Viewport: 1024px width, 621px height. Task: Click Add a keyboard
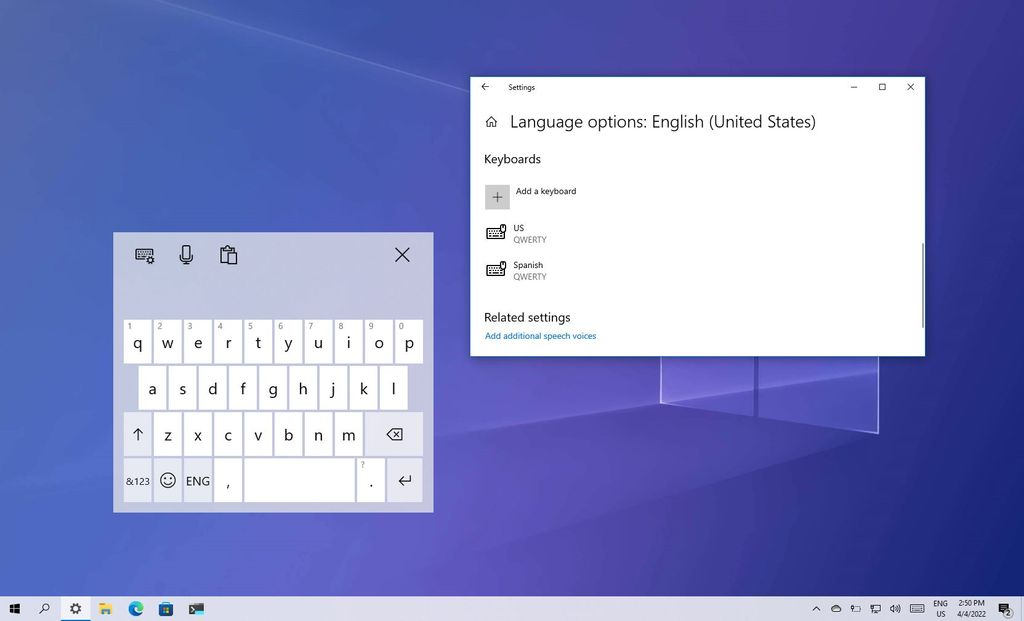coord(545,191)
